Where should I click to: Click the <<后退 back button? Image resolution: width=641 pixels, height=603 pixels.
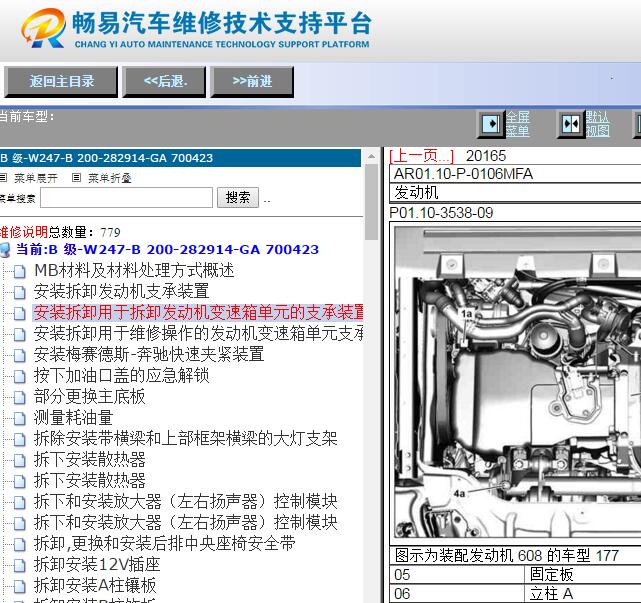point(164,82)
